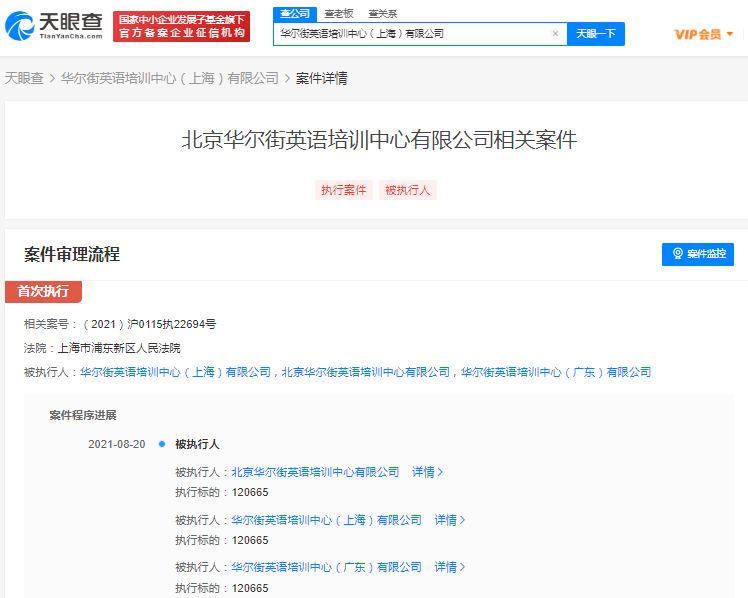748x598 pixels.
Task: Click the 案件详情 breadcrumb text
Action: (x=322, y=78)
